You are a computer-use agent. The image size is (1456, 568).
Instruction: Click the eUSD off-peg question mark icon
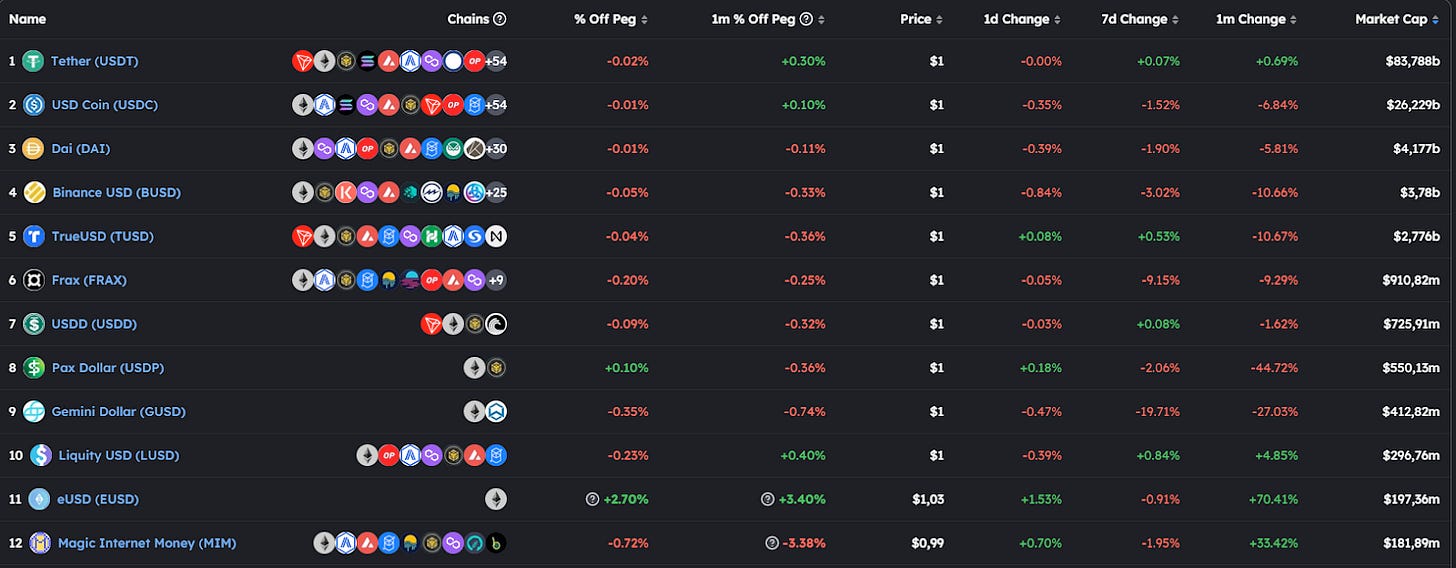[x=593, y=499]
